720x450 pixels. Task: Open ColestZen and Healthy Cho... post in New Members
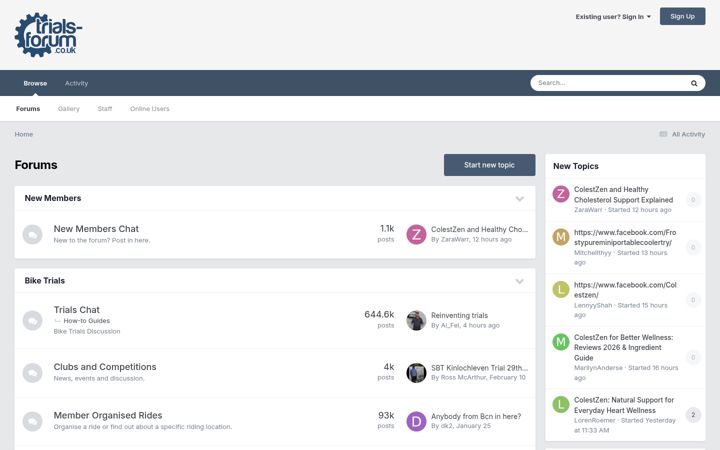point(479,229)
